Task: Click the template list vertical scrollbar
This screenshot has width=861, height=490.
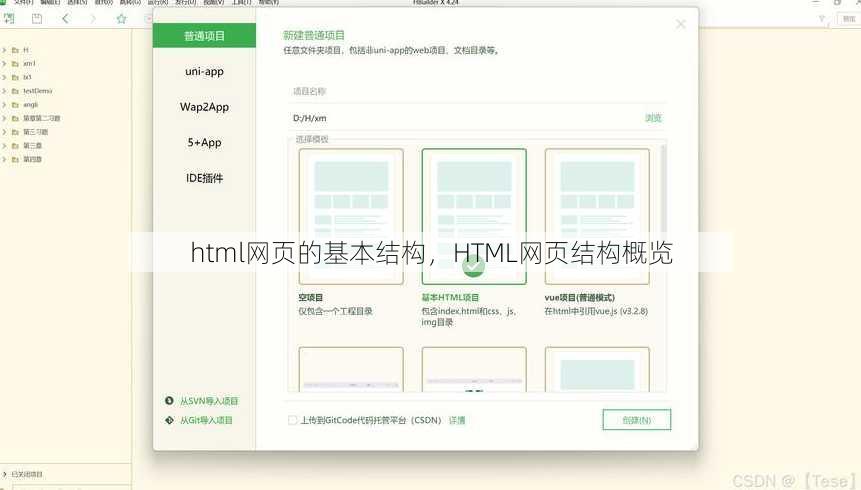Action: coord(663,187)
